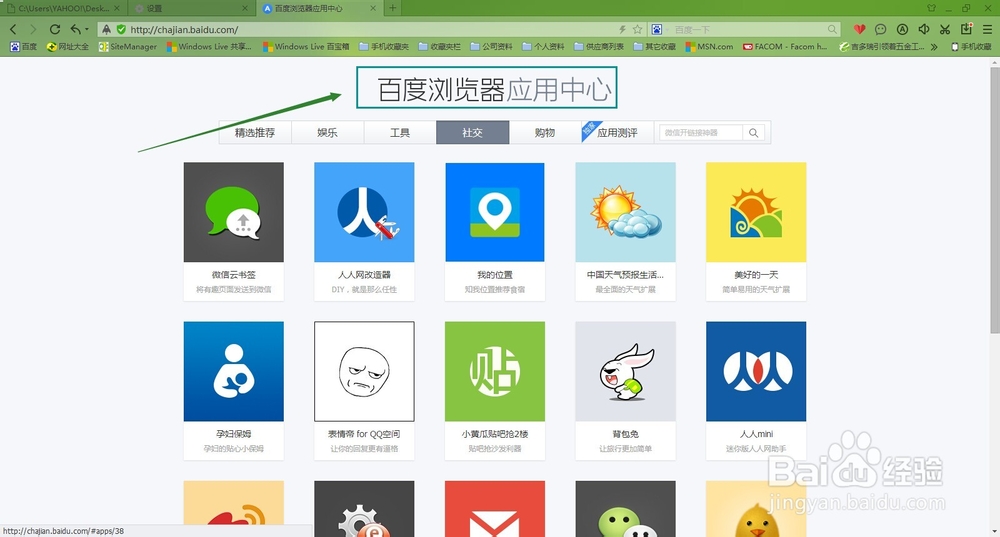Open the undo closed tab dropdown arrow
Image resolution: width=1000 pixels, height=537 pixels.
[x=87, y=29]
